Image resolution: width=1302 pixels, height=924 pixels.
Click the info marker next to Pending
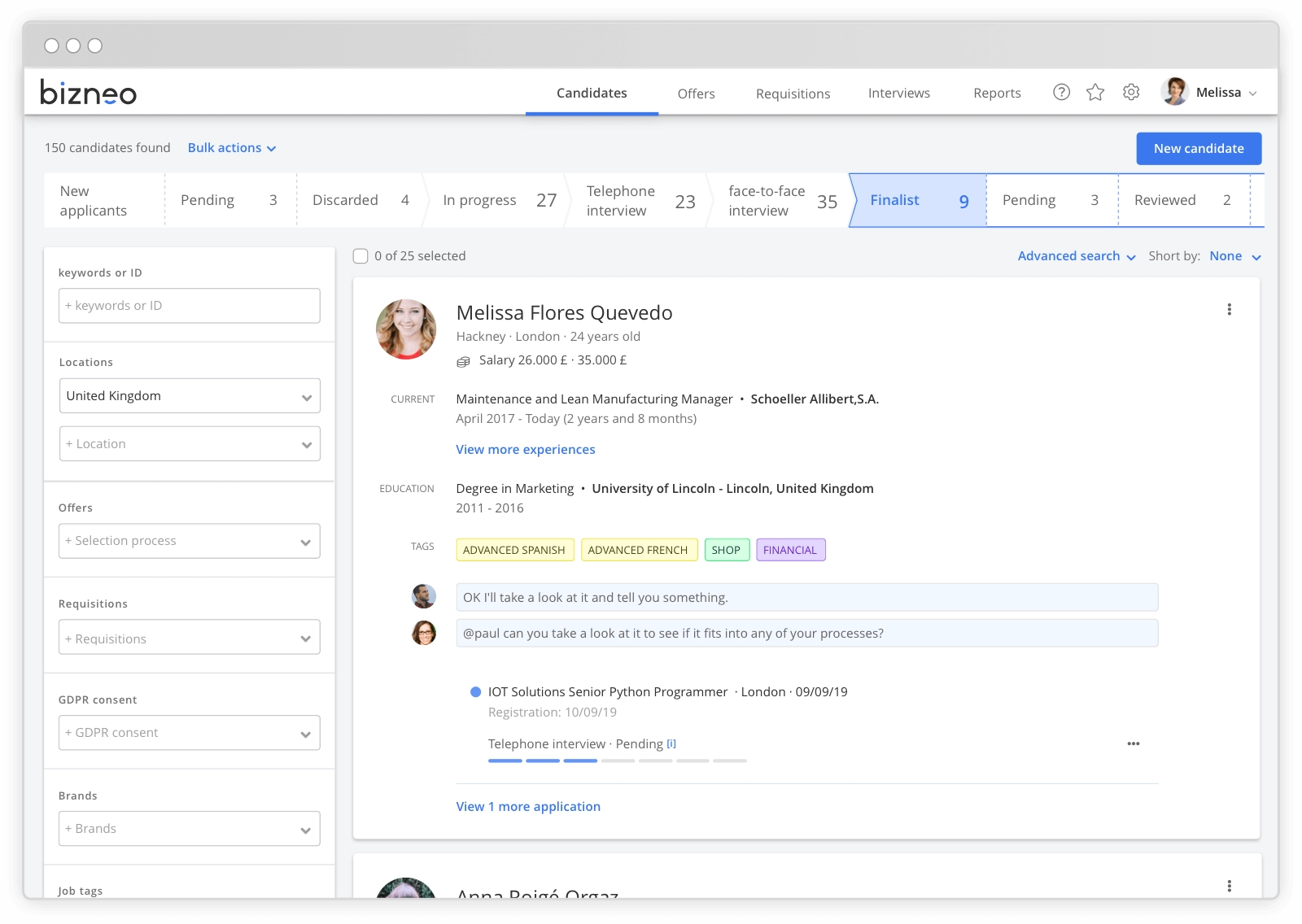[671, 743]
